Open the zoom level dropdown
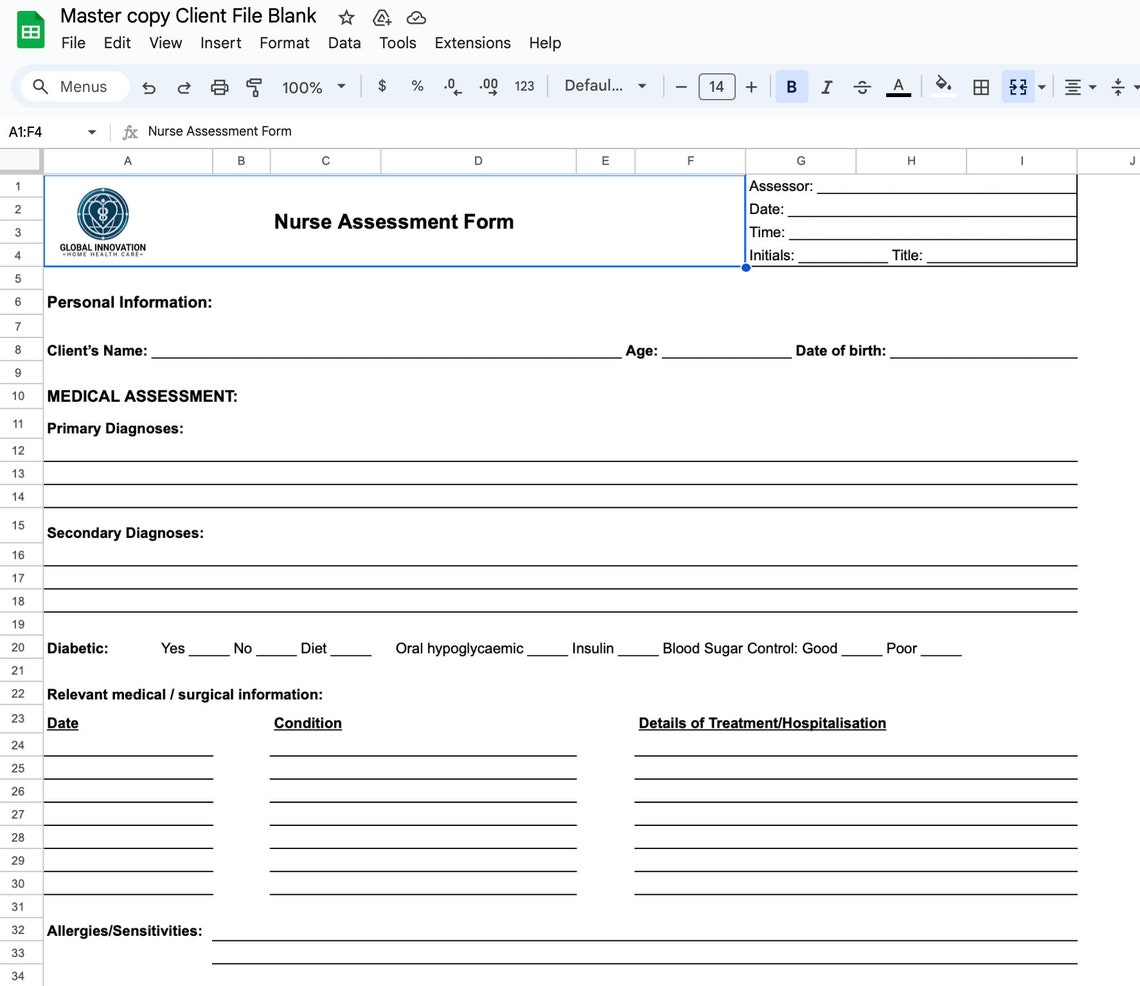1140x986 pixels. point(312,87)
